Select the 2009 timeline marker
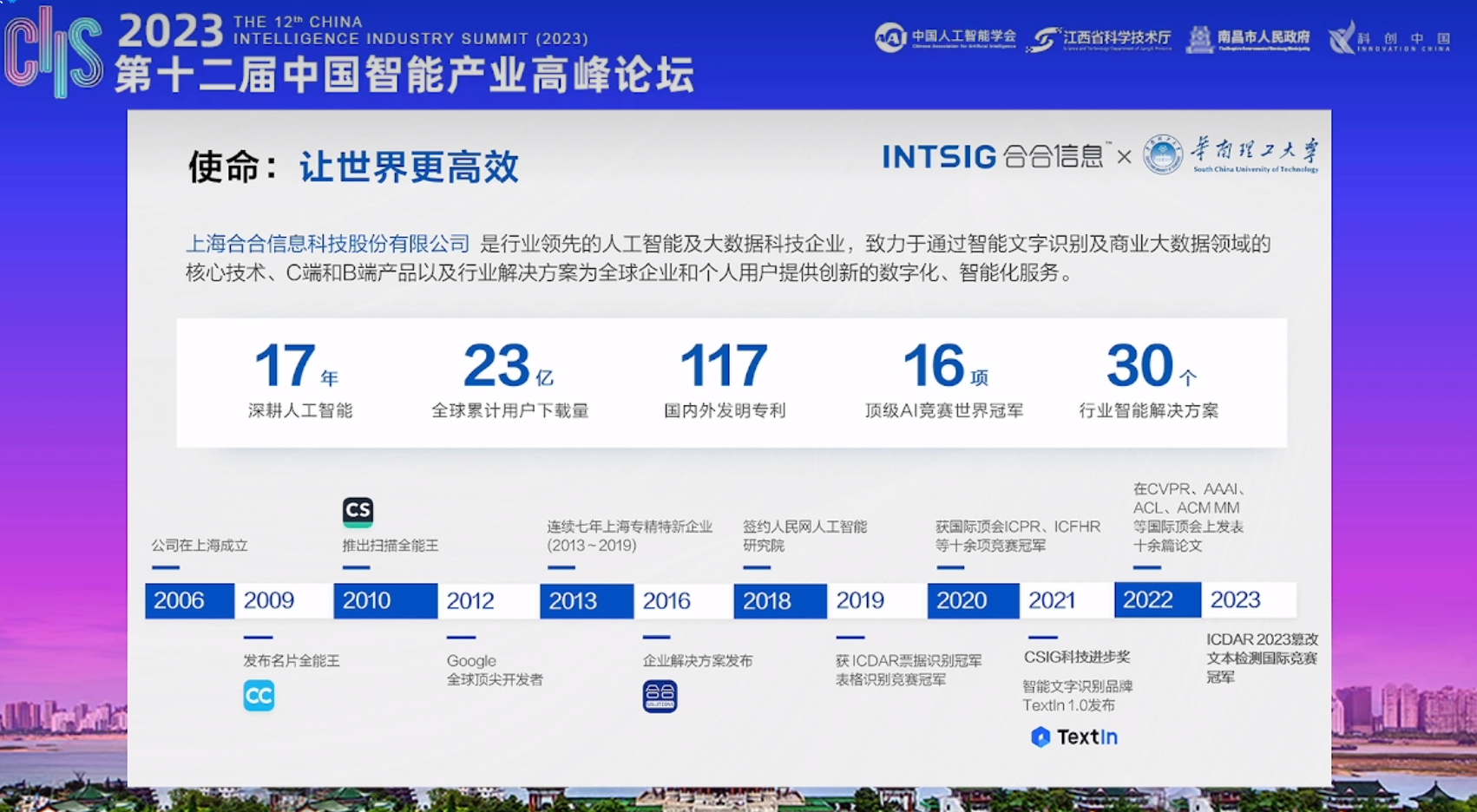Viewport: 1477px width, 812px height. pos(283,600)
